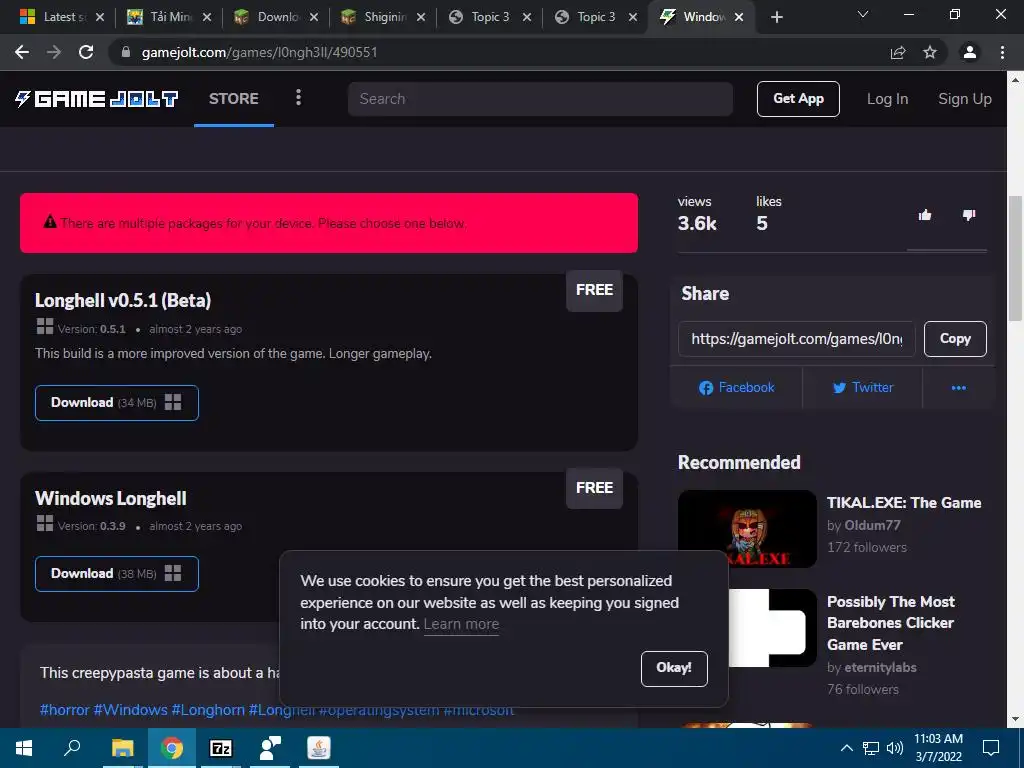Dislike the game with thumbs down
1024x768 pixels.
(969, 215)
